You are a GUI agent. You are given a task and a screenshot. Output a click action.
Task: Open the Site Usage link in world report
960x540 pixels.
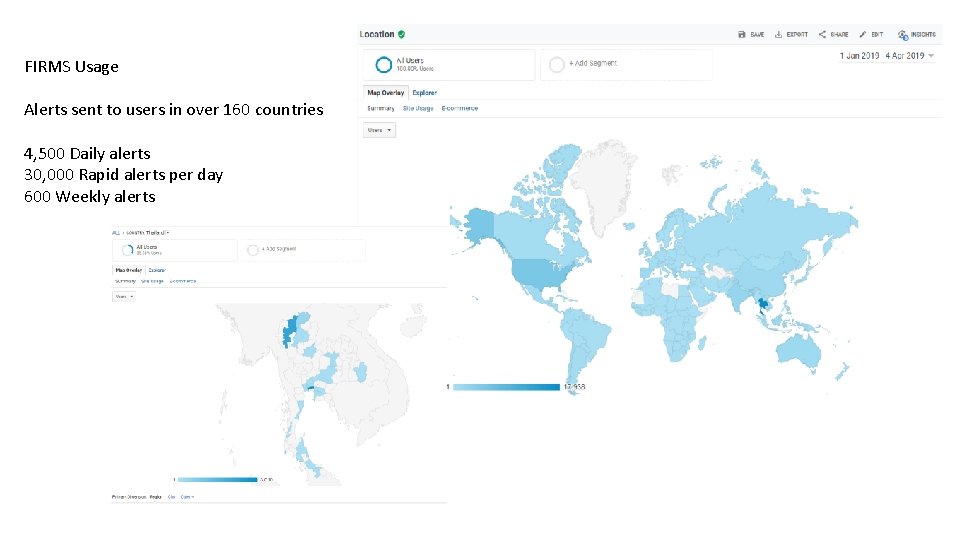(x=418, y=108)
